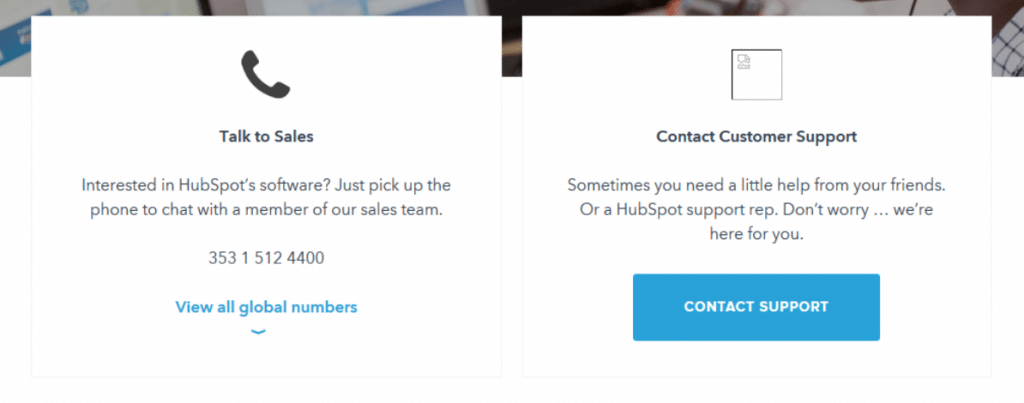Image resolution: width=1024 pixels, height=403 pixels.
Task: Click the phone number 353 1 512 4400
Action: (x=266, y=258)
